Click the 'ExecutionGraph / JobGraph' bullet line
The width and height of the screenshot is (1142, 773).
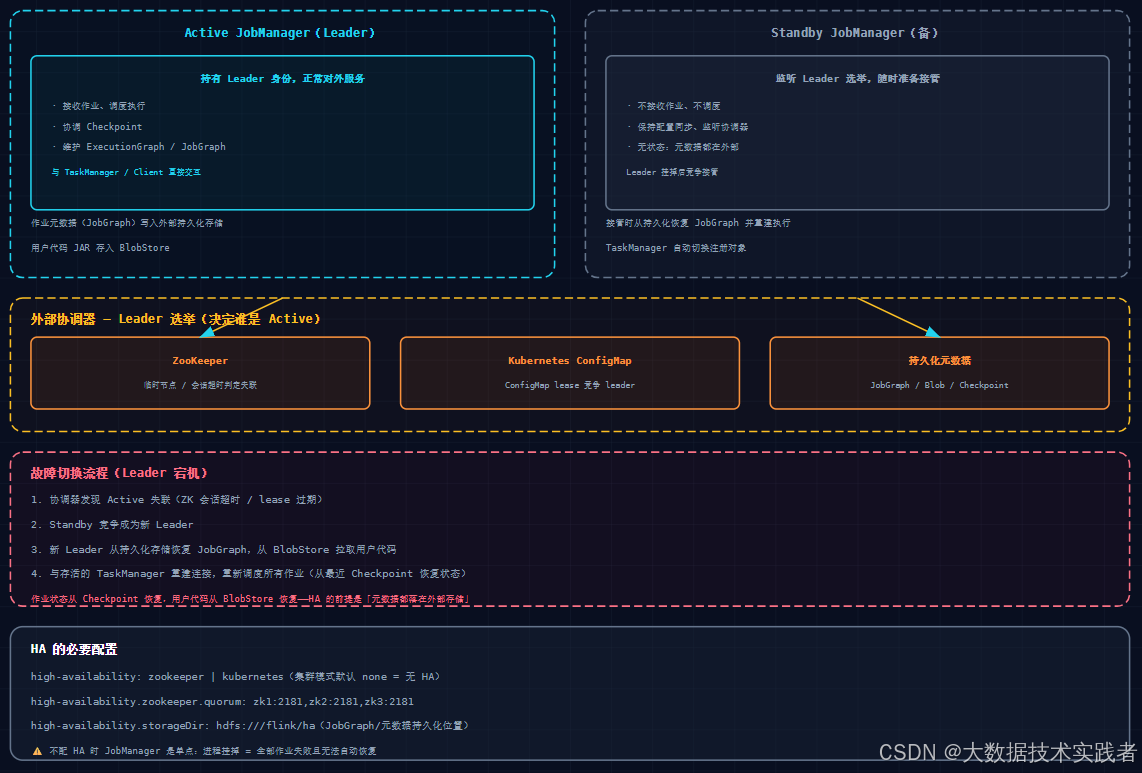138,147
